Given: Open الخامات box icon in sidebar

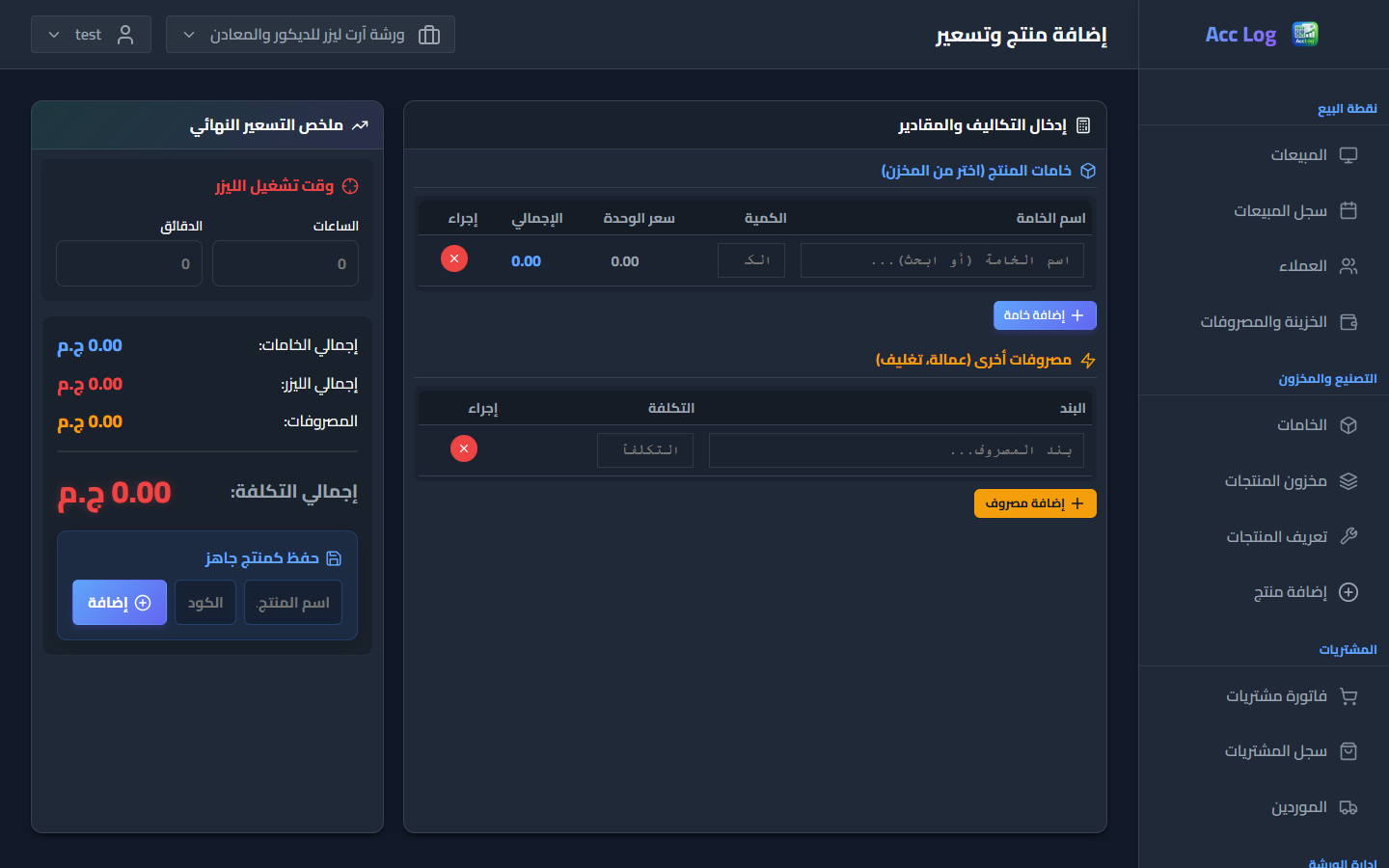Looking at the screenshot, I should pos(1348,425).
